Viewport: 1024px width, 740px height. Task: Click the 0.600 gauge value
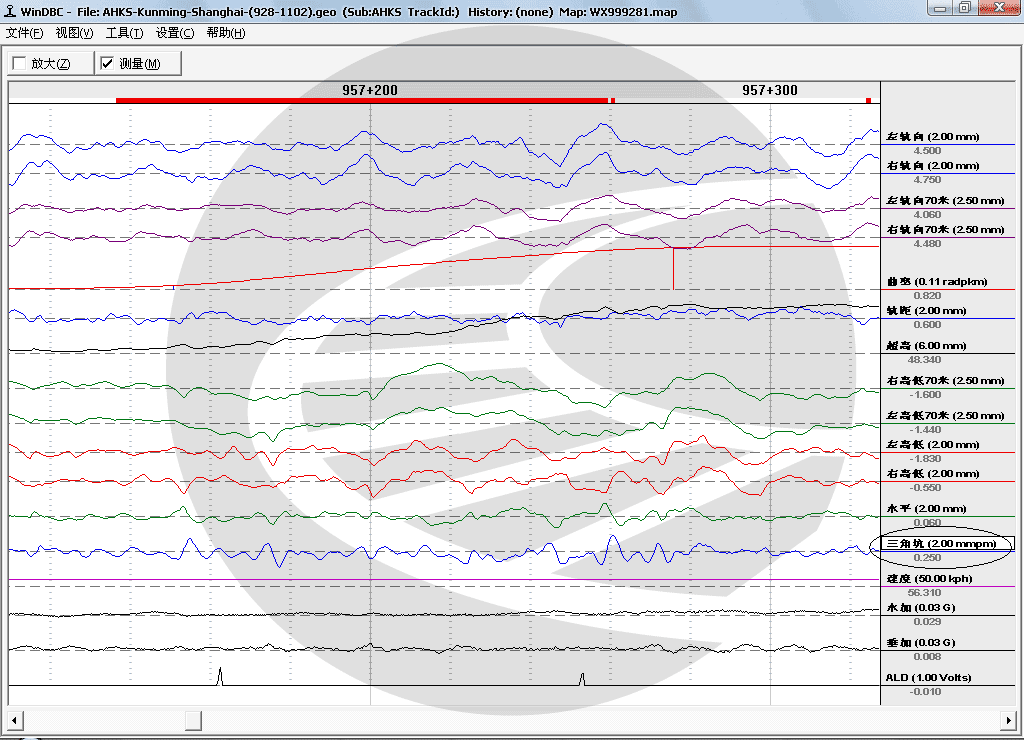pos(927,325)
